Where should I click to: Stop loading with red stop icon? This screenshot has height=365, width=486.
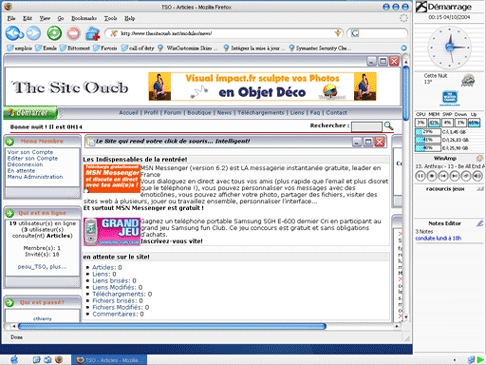coord(73,33)
